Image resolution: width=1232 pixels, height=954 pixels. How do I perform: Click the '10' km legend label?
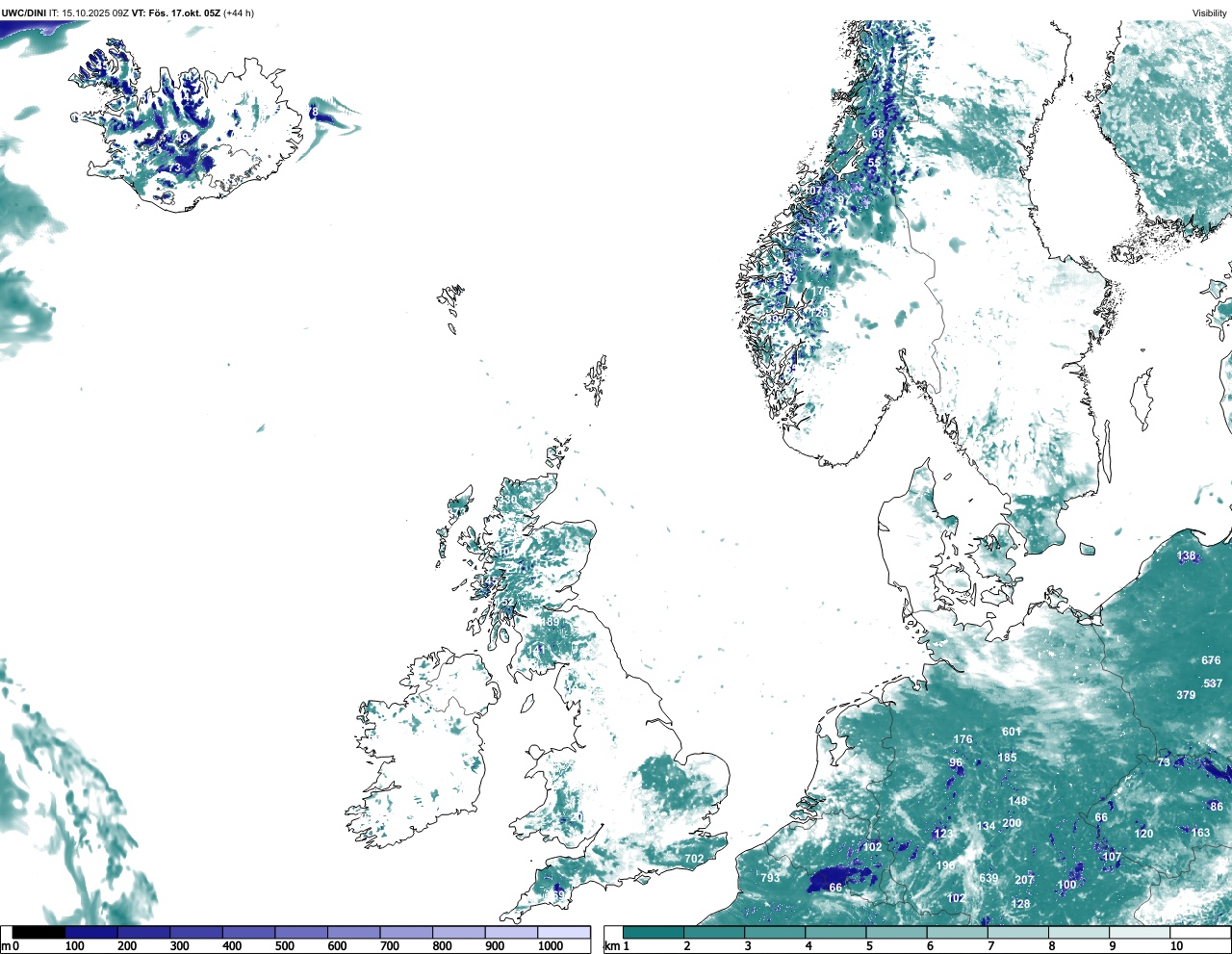[x=1176, y=946]
